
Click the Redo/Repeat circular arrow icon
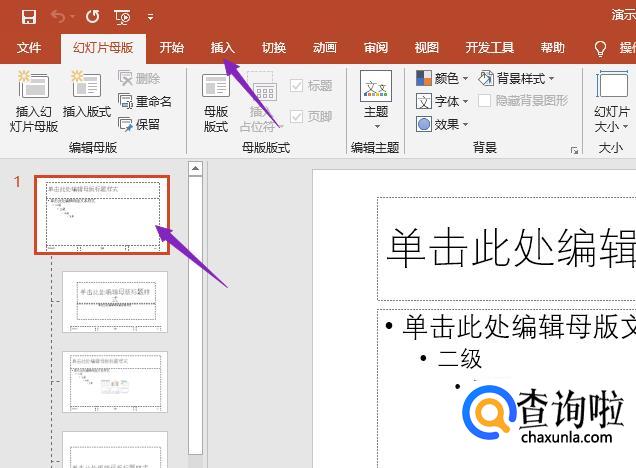click(92, 17)
